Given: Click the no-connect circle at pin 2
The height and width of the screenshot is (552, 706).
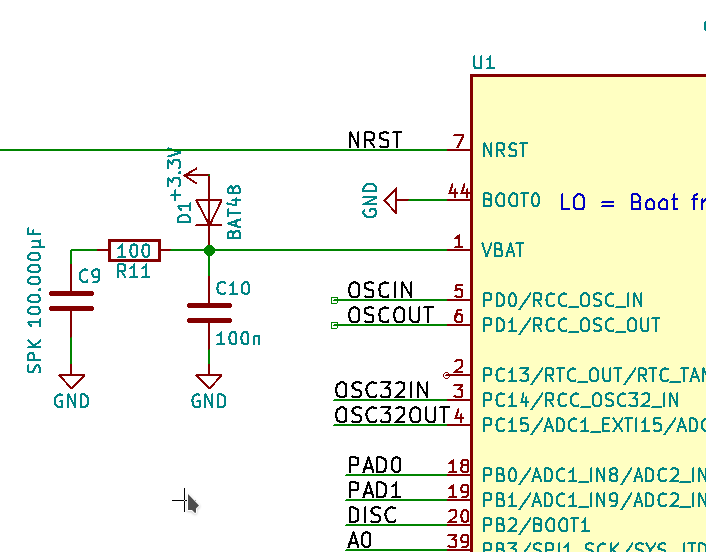Looking at the screenshot, I should tap(446, 375).
